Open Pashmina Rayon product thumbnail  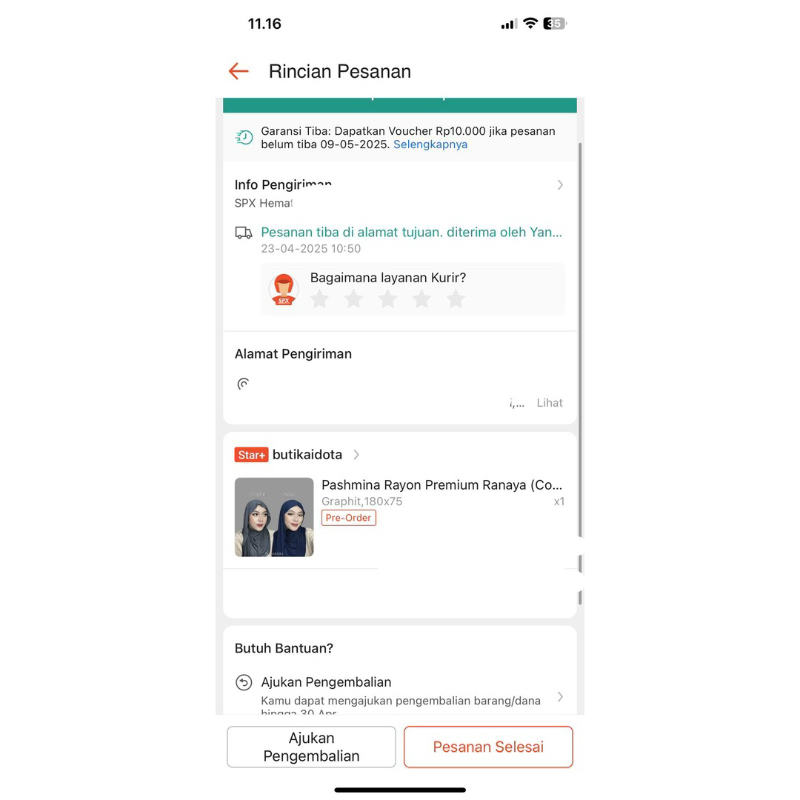tap(274, 517)
